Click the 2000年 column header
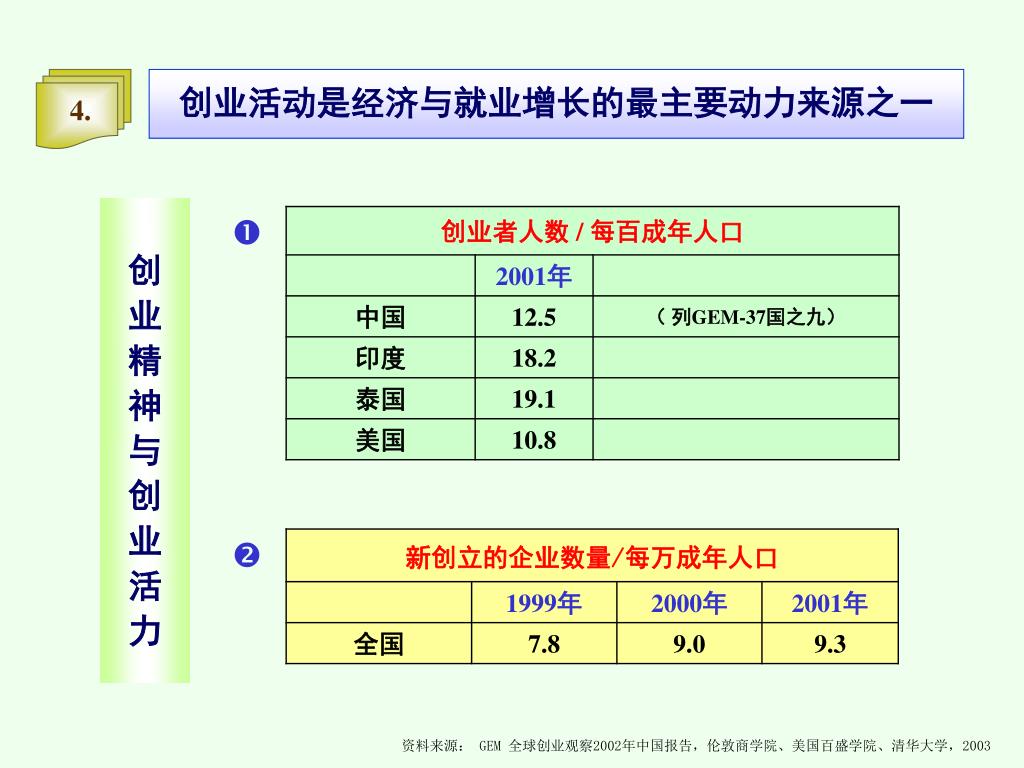Screen dimensions: 1024x768 pos(689,603)
